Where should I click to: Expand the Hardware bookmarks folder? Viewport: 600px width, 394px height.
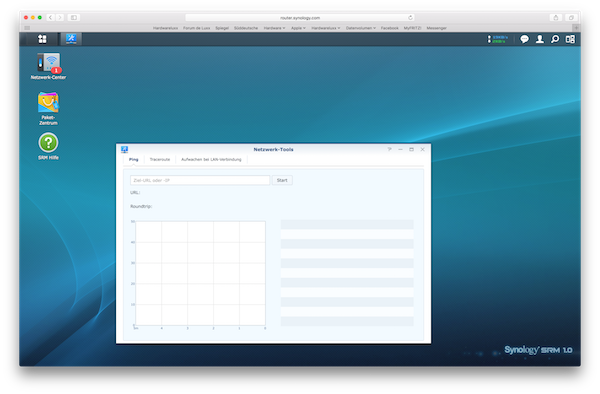click(x=274, y=28)
